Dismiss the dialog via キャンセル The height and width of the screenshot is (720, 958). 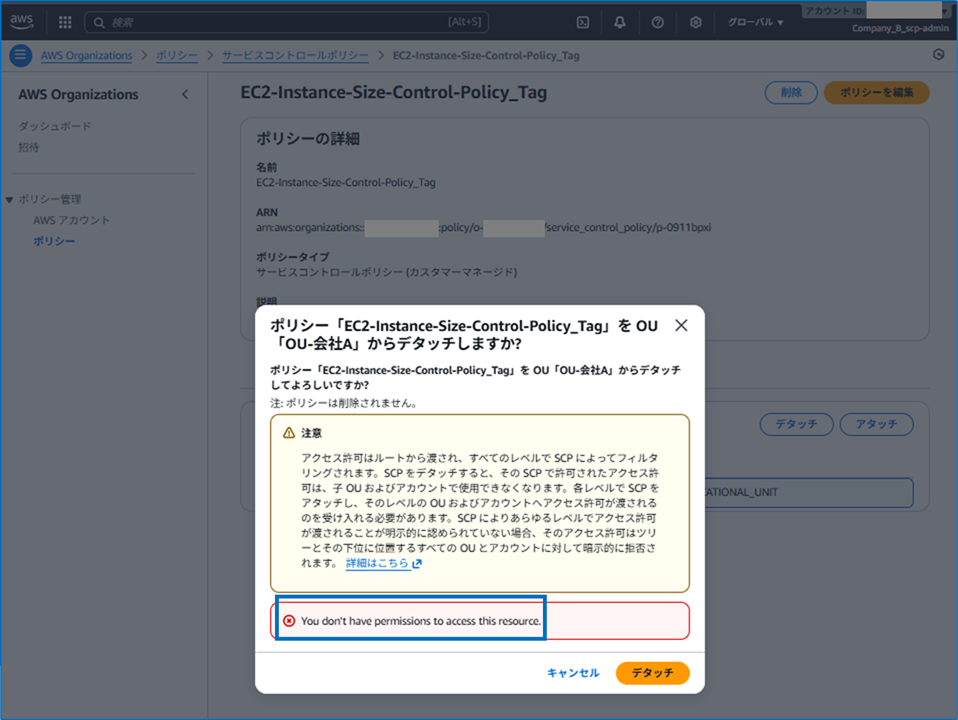[x=573, y=673]
